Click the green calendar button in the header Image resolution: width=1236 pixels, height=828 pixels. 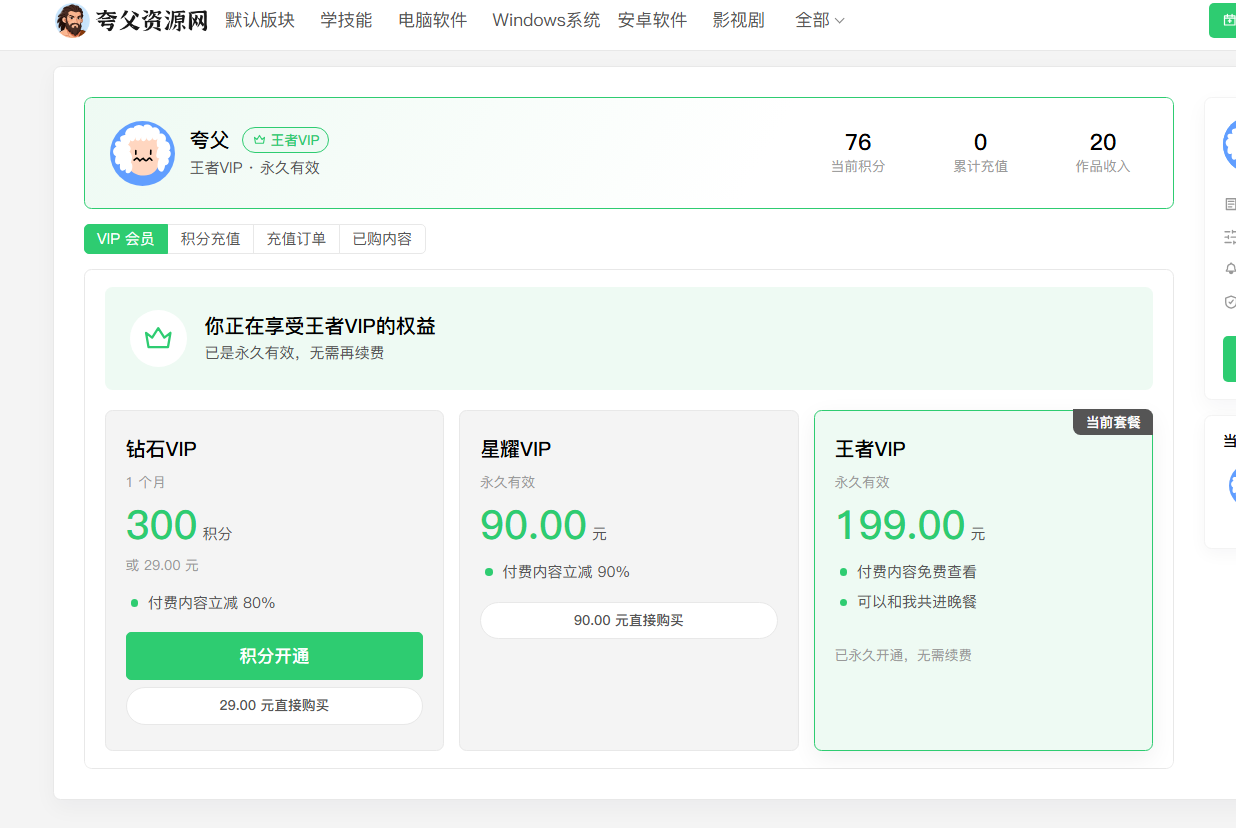(x=1222, y=20)
